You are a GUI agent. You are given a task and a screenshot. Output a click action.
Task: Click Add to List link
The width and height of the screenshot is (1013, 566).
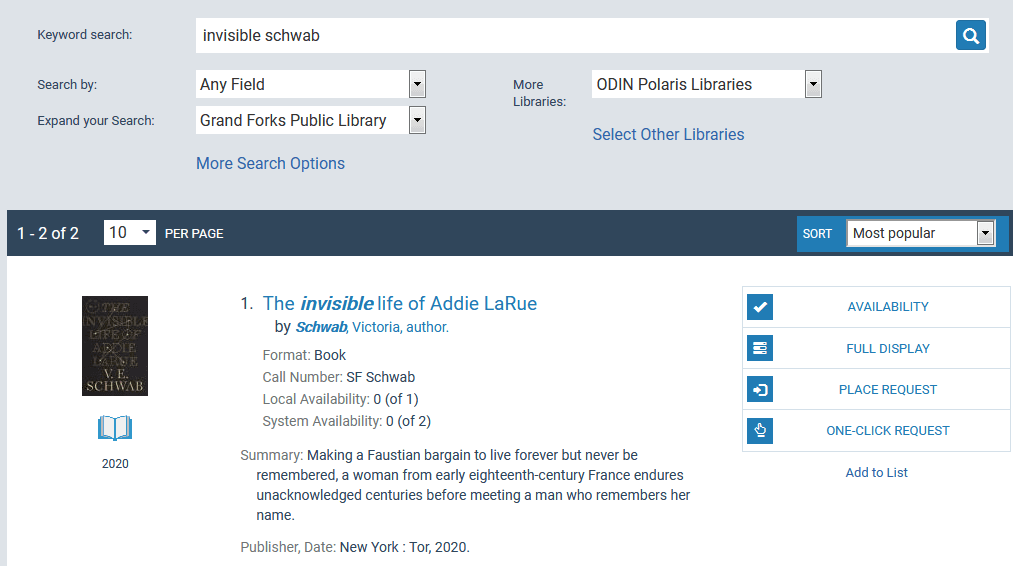[876, 472]
